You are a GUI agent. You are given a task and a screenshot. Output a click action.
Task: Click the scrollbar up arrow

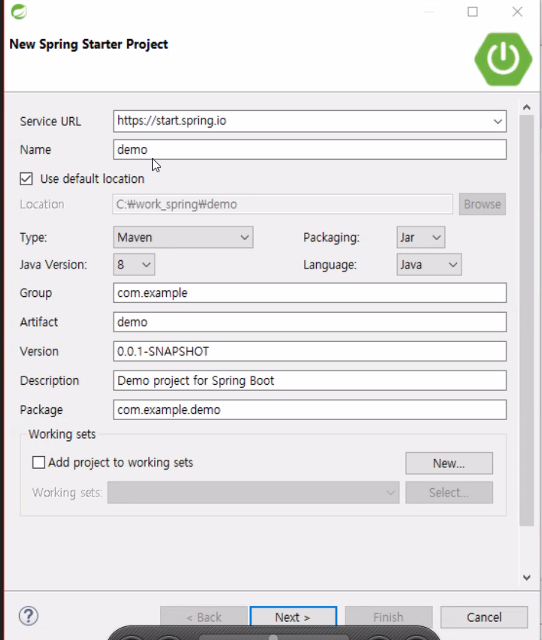point(526,107)
